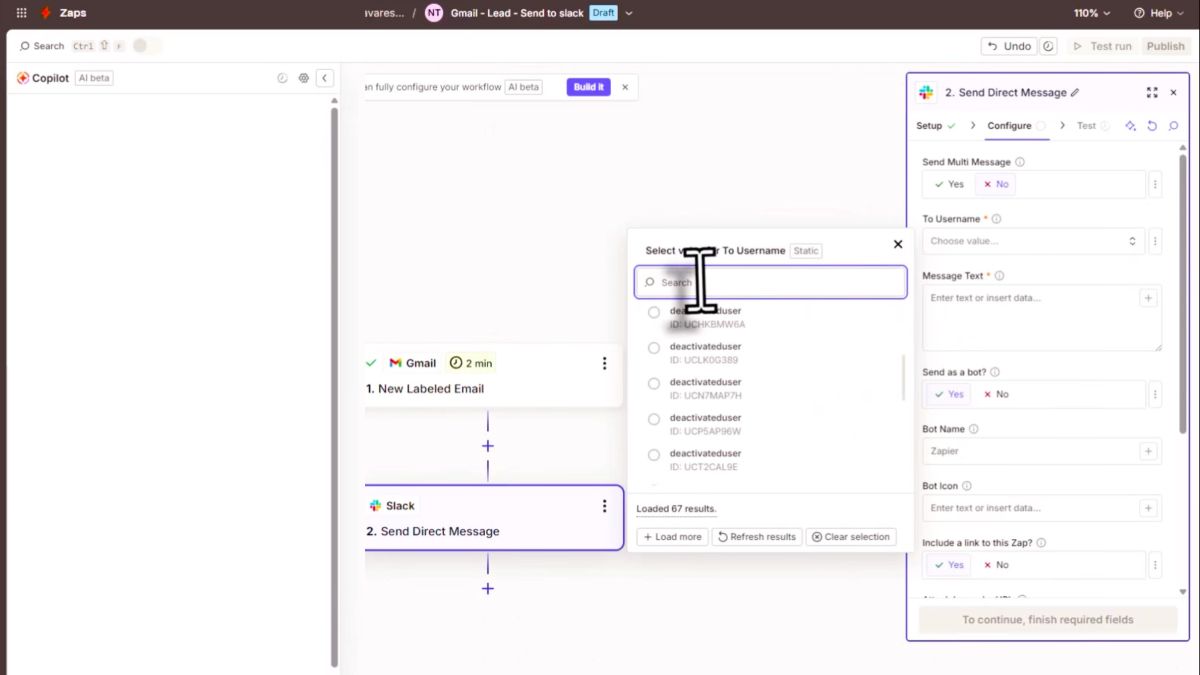
Task: Insert data into Bot Icon via plus
Action: pos(1148,508)
